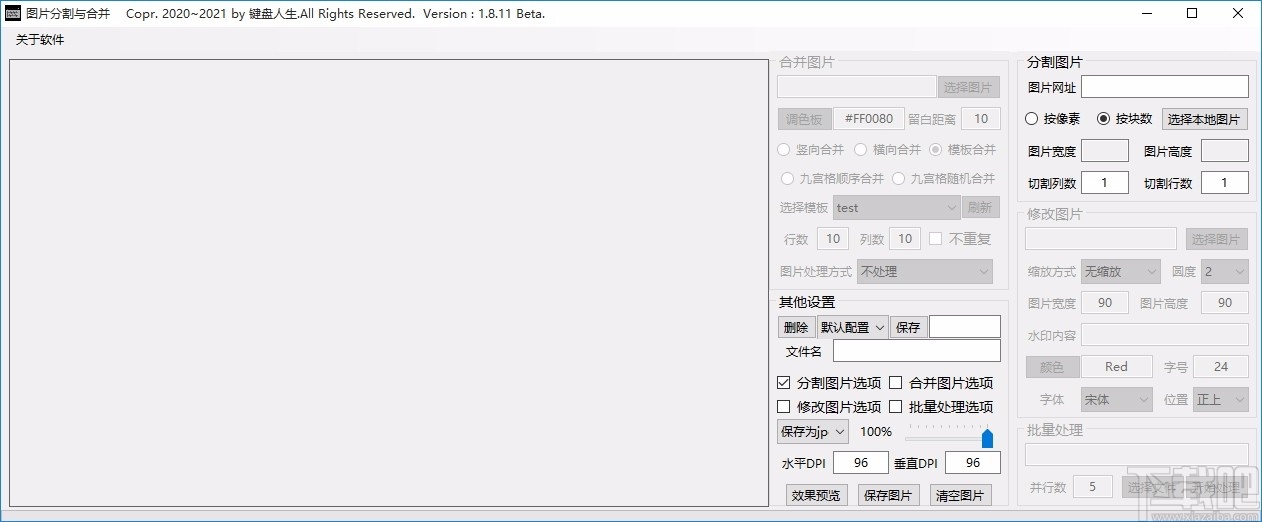Click the 保存图片 button
Screen dimensions: 1262x522
[888, 495]
